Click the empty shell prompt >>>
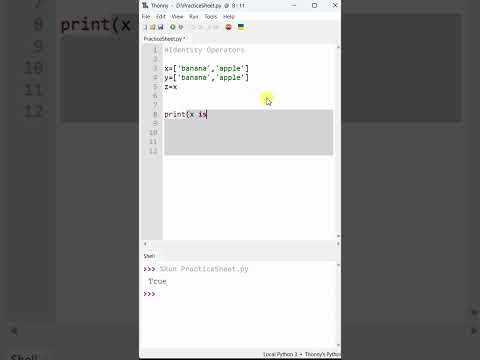This screenshot has width=480, height=360. (149, 294)
